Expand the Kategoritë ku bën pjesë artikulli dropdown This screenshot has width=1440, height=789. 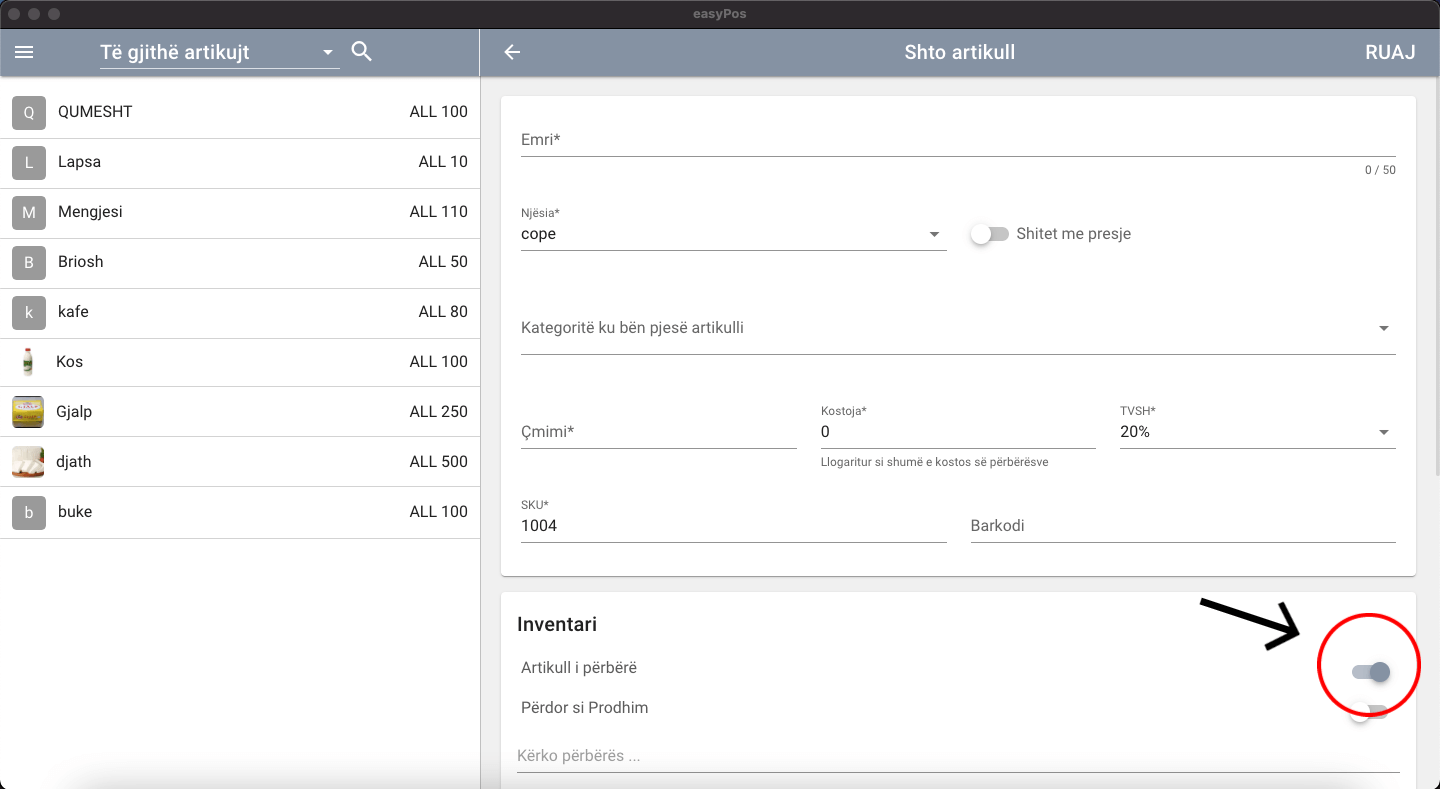pyautogui.click(x=957, y=328)
